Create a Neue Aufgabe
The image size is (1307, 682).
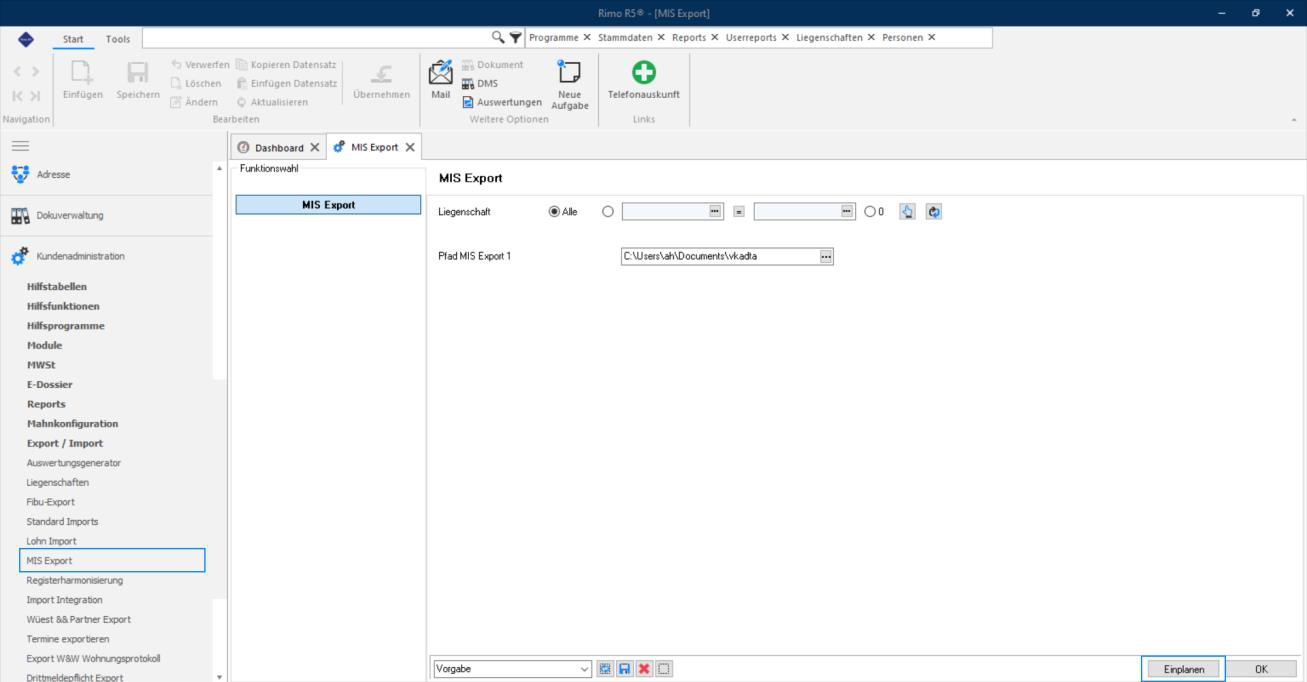[x=569, y=84]
